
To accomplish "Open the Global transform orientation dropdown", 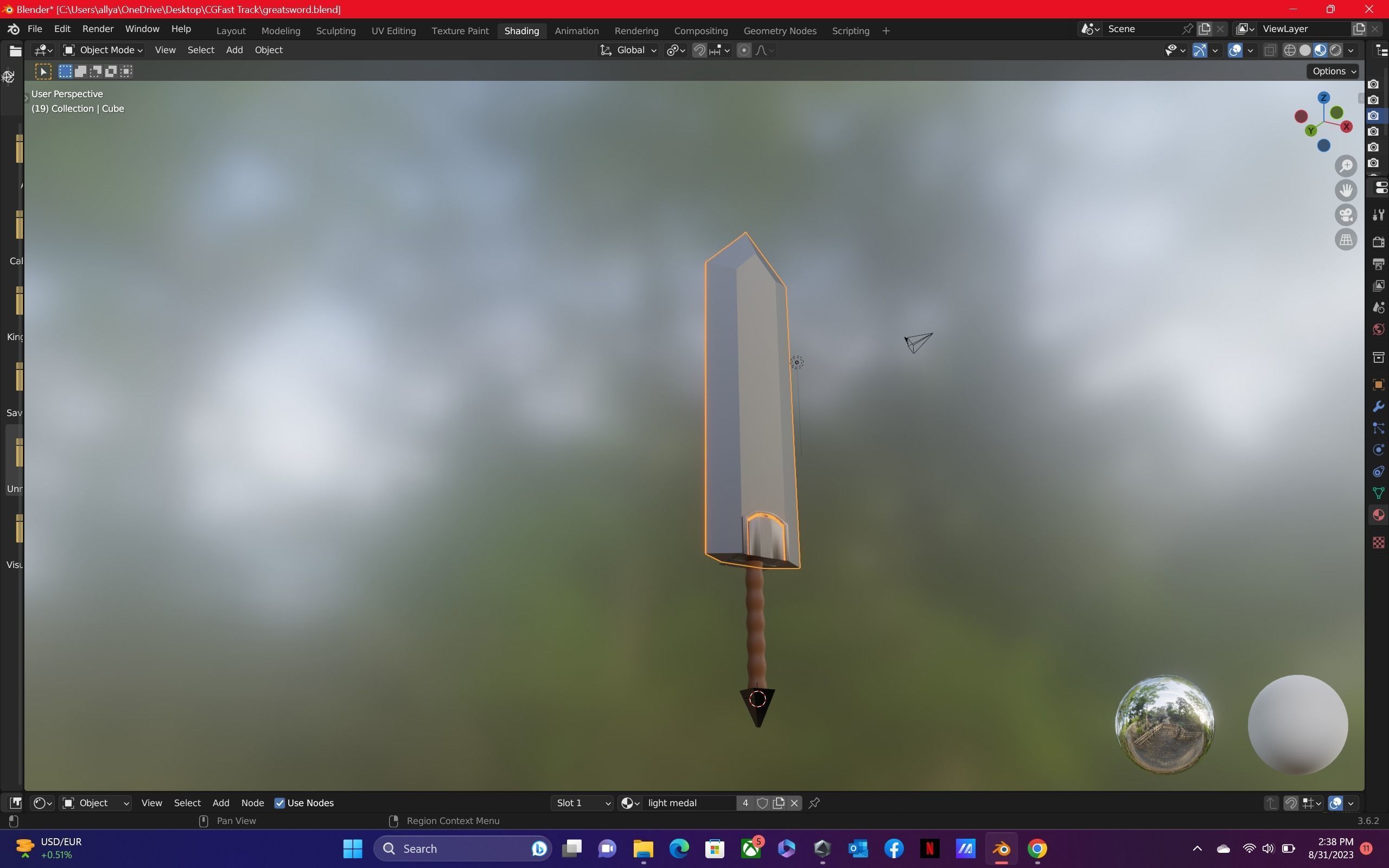I will click(628, 50).
